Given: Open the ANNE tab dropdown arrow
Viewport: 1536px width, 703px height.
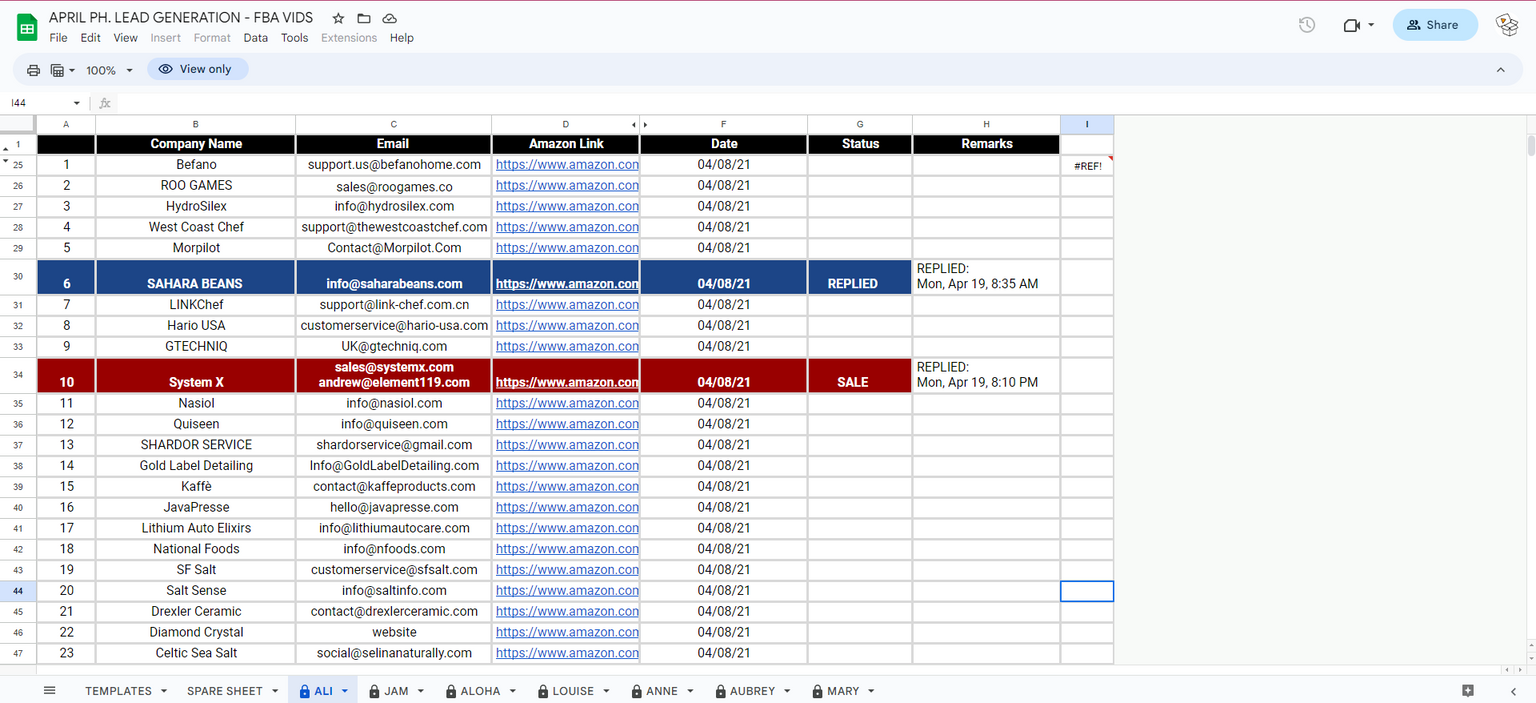Looking at the screenshot, I should pyautogui.click(x=690, y=691).
